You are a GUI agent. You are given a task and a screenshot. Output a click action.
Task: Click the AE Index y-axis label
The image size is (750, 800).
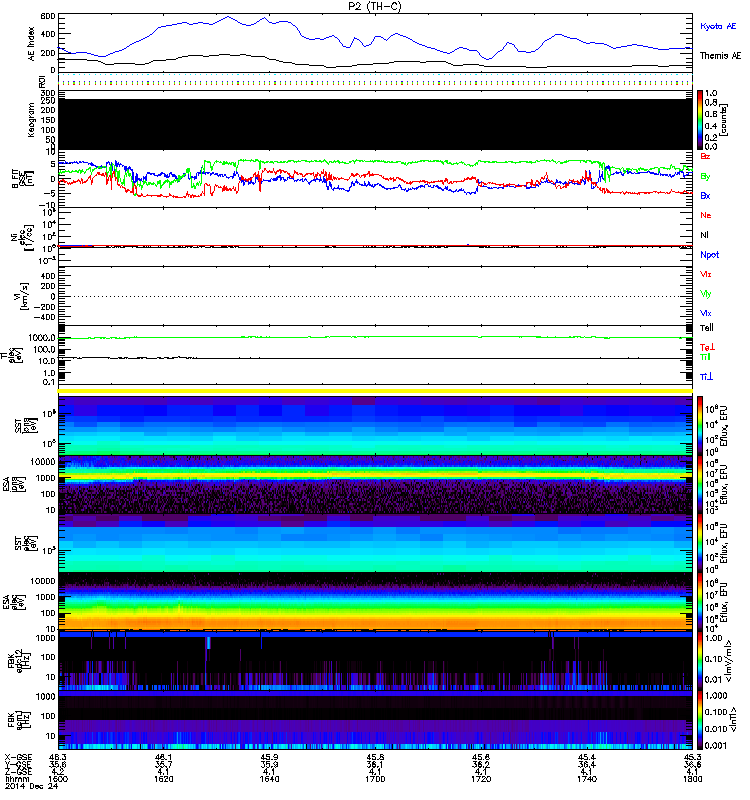[x=32, y=44]
